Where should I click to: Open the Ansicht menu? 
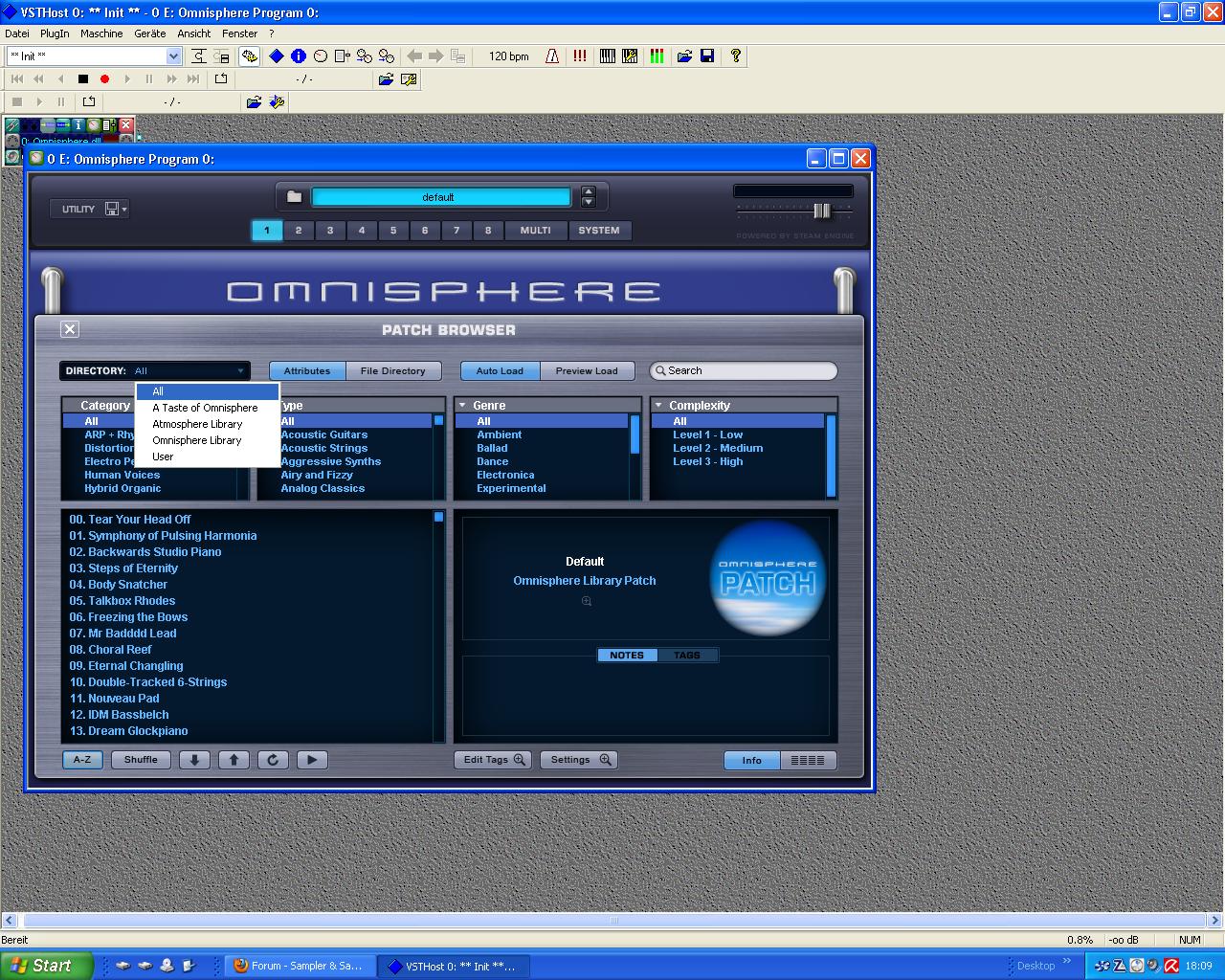tap(194, 33)
